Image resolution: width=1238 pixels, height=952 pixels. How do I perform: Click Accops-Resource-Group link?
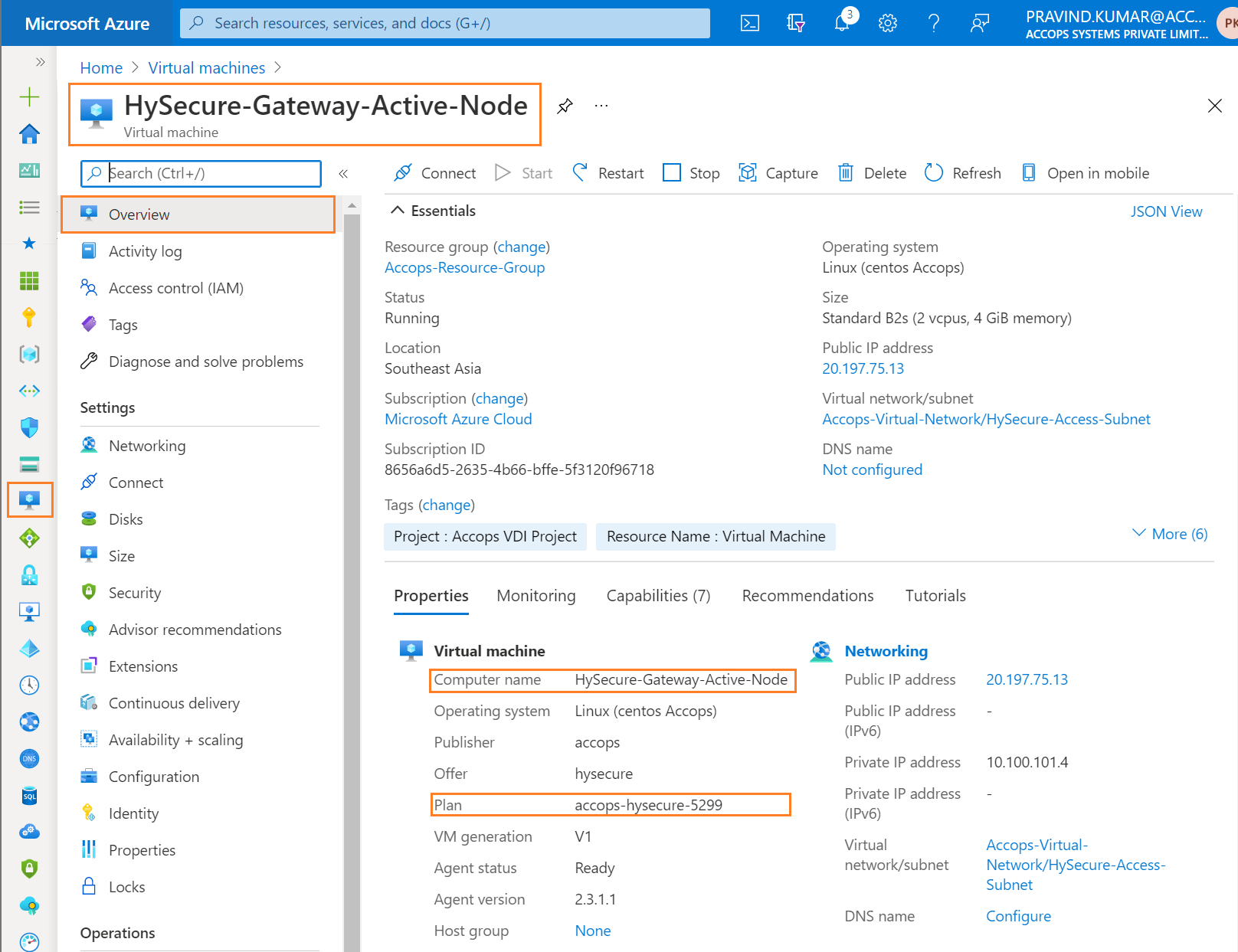point(464,267)
